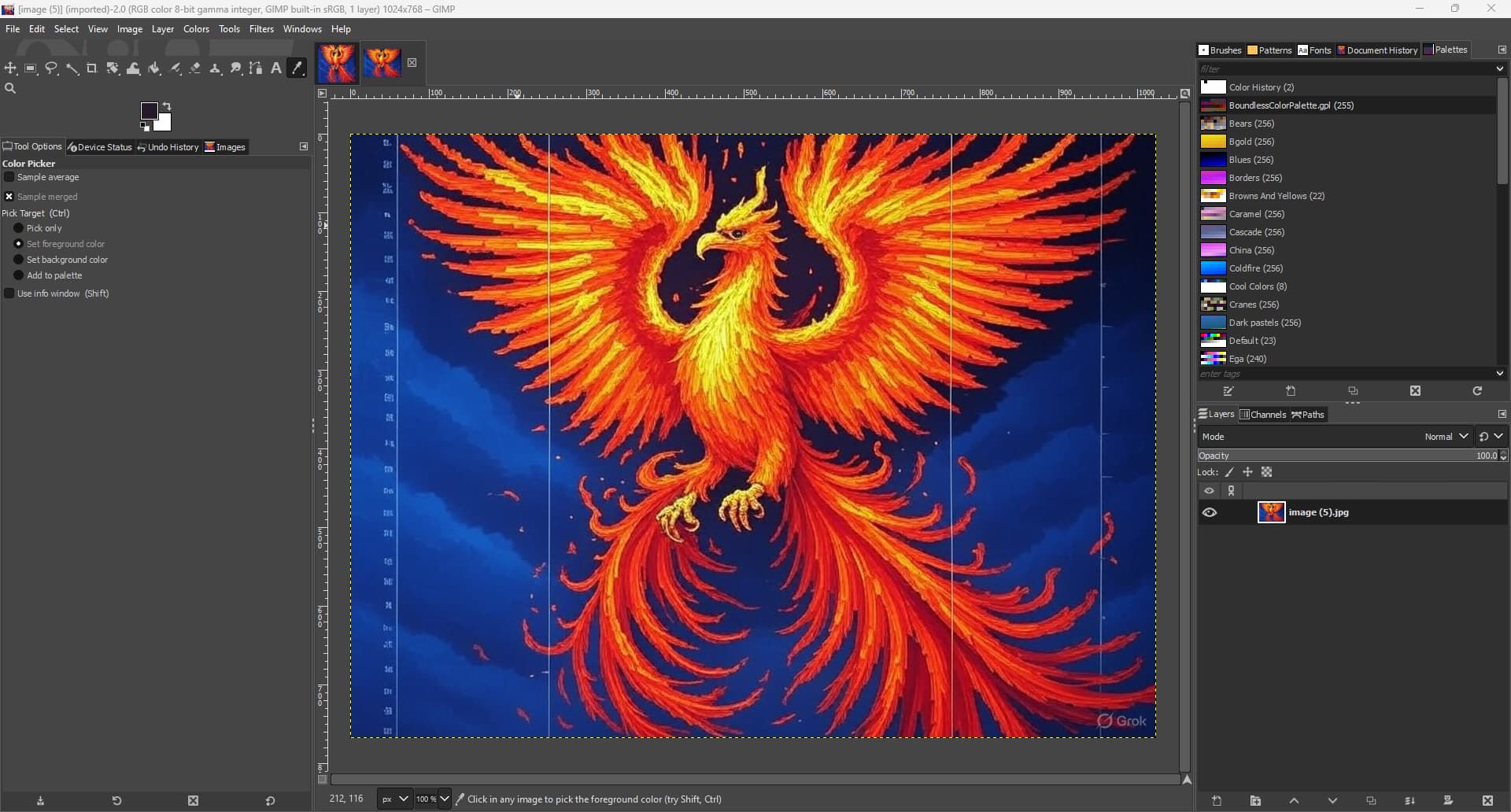Raise the layer one step
This screenshot has width=1511, height=812.
(1294, 801)
